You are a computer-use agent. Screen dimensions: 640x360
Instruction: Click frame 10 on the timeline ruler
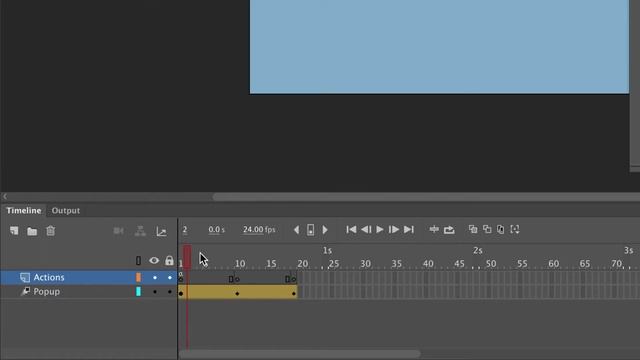click(x=240, y=264)
